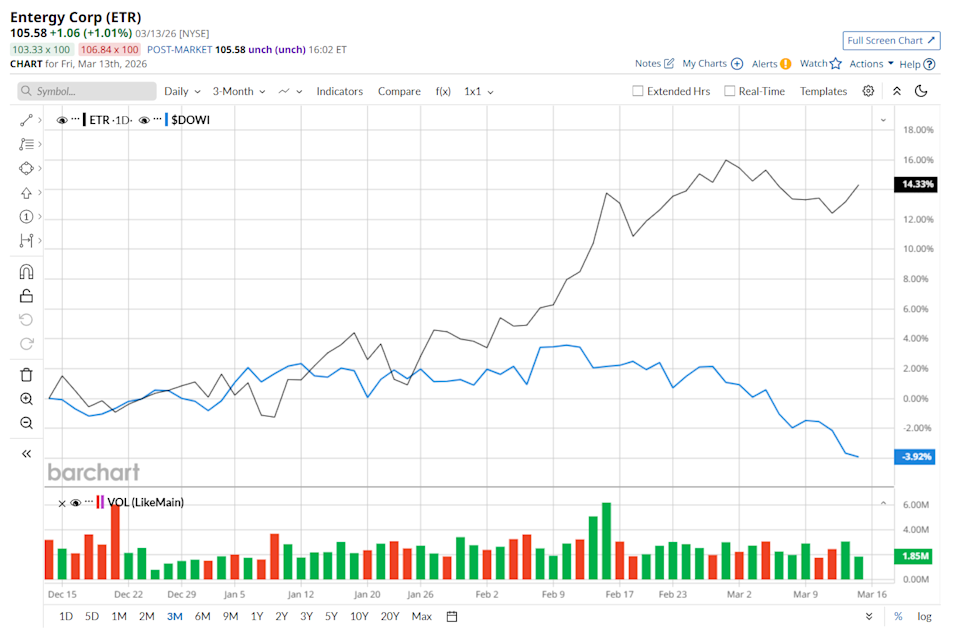Activate the magnet snap tool
The image size is (960, 643).
27,272
